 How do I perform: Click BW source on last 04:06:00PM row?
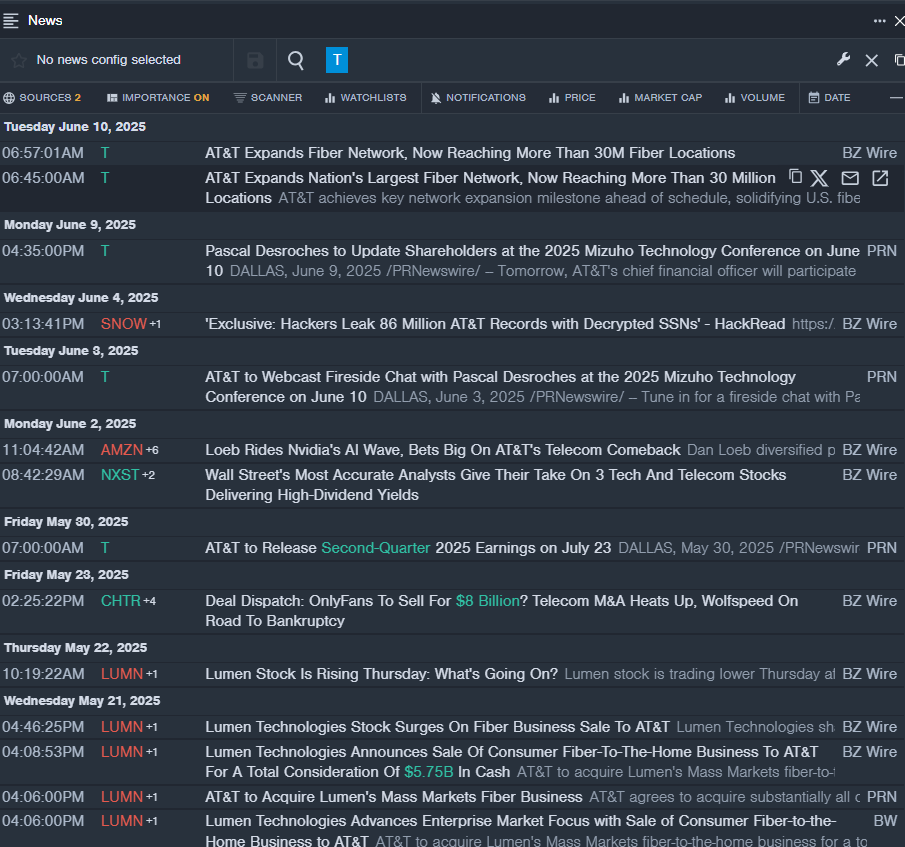[x=885, y=820]
